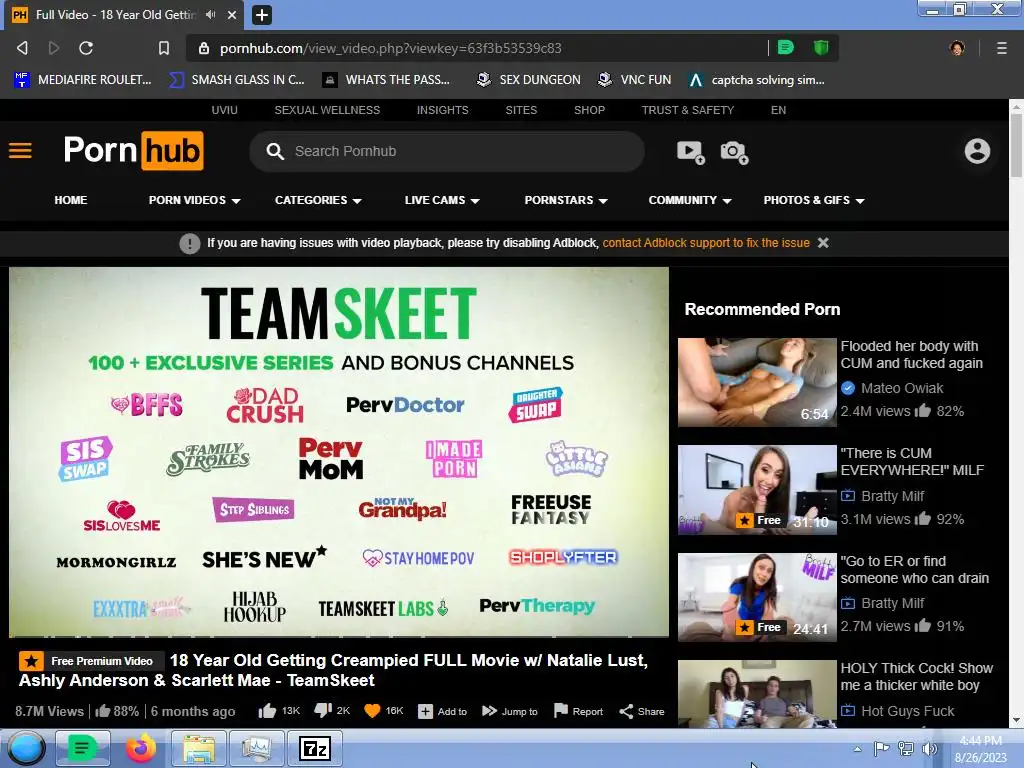Open SEXUAL WELLNESS in the top bar
This screenshot has height=768, width=1024.
tap(327, 110)
